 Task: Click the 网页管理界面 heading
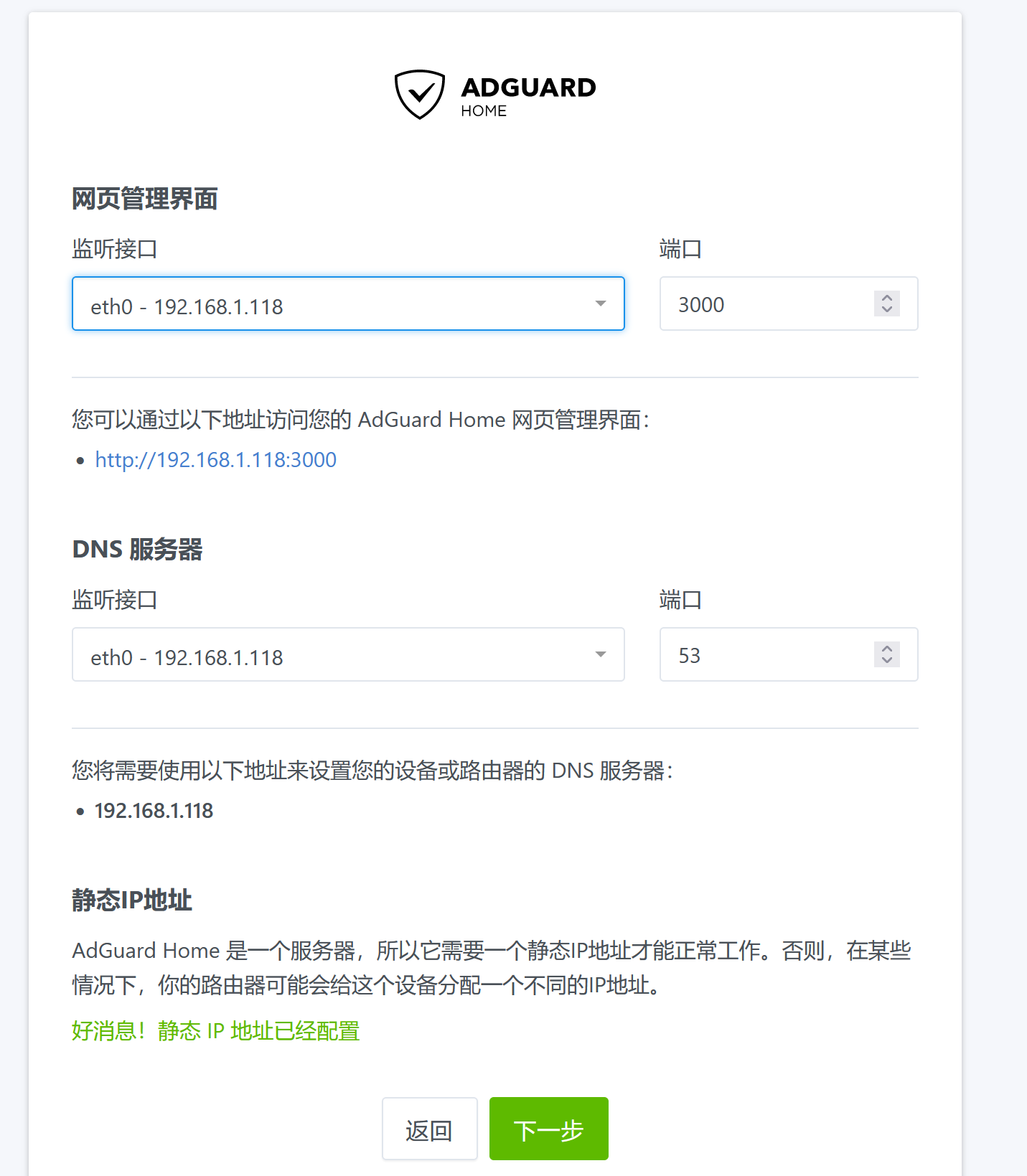(x=144, y=199)
